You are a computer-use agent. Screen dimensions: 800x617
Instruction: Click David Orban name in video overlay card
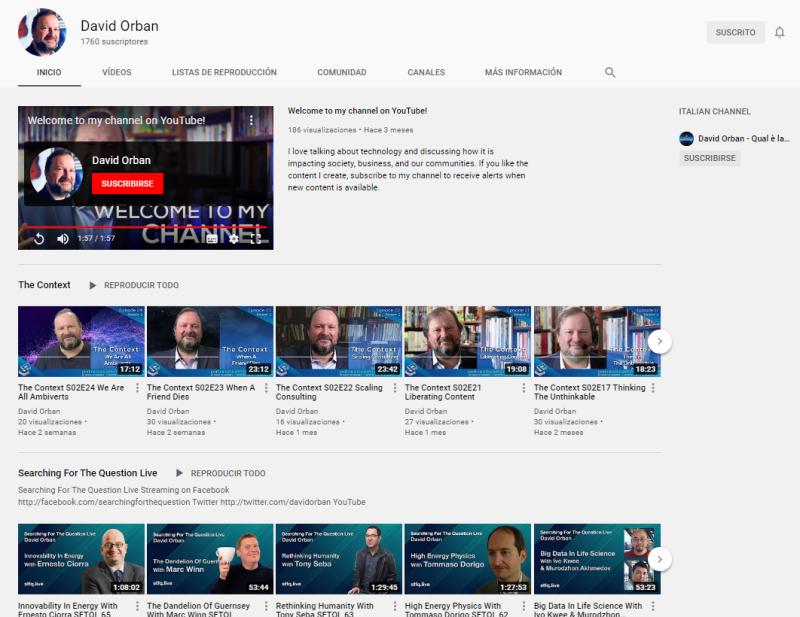[x=121, y=160]
